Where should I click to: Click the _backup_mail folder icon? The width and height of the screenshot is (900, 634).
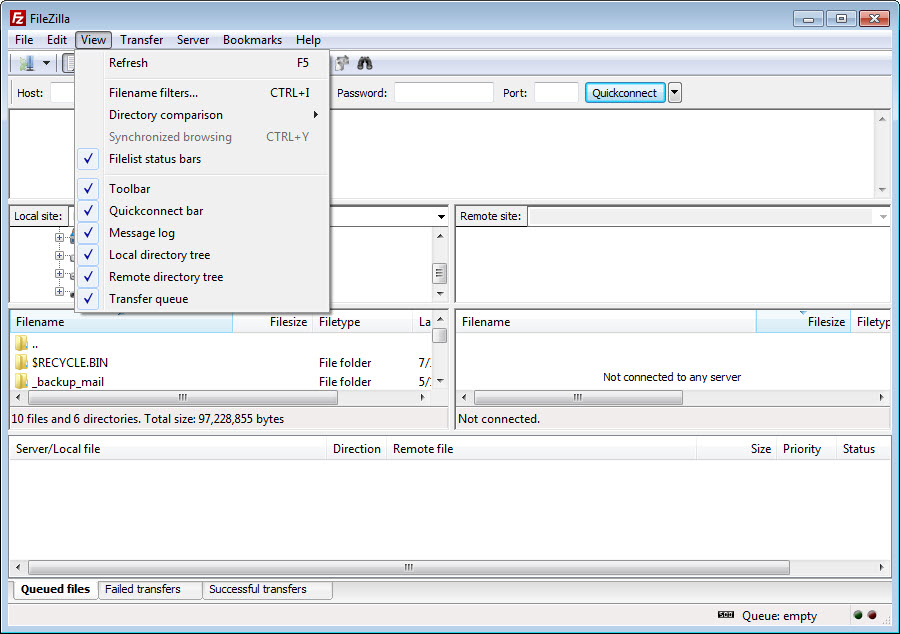coord(21,381)
